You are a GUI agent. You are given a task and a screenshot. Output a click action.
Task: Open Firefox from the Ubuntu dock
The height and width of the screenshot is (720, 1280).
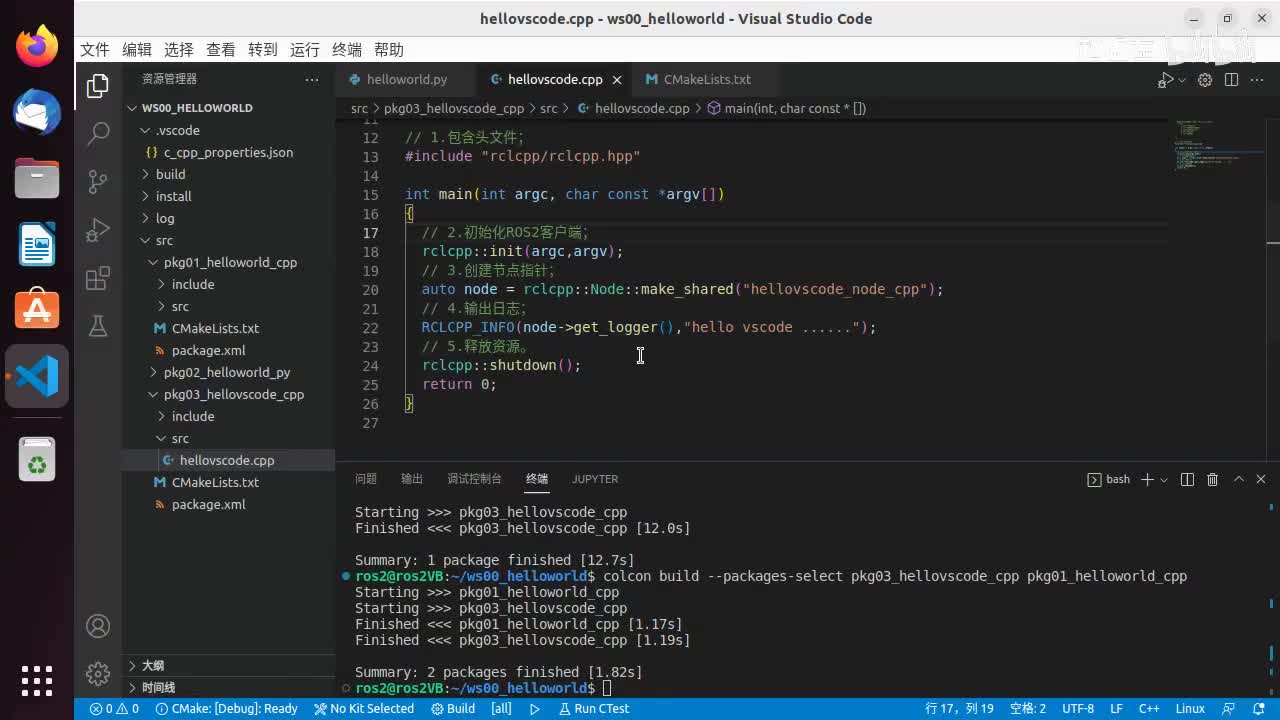[x=37, y=47]
